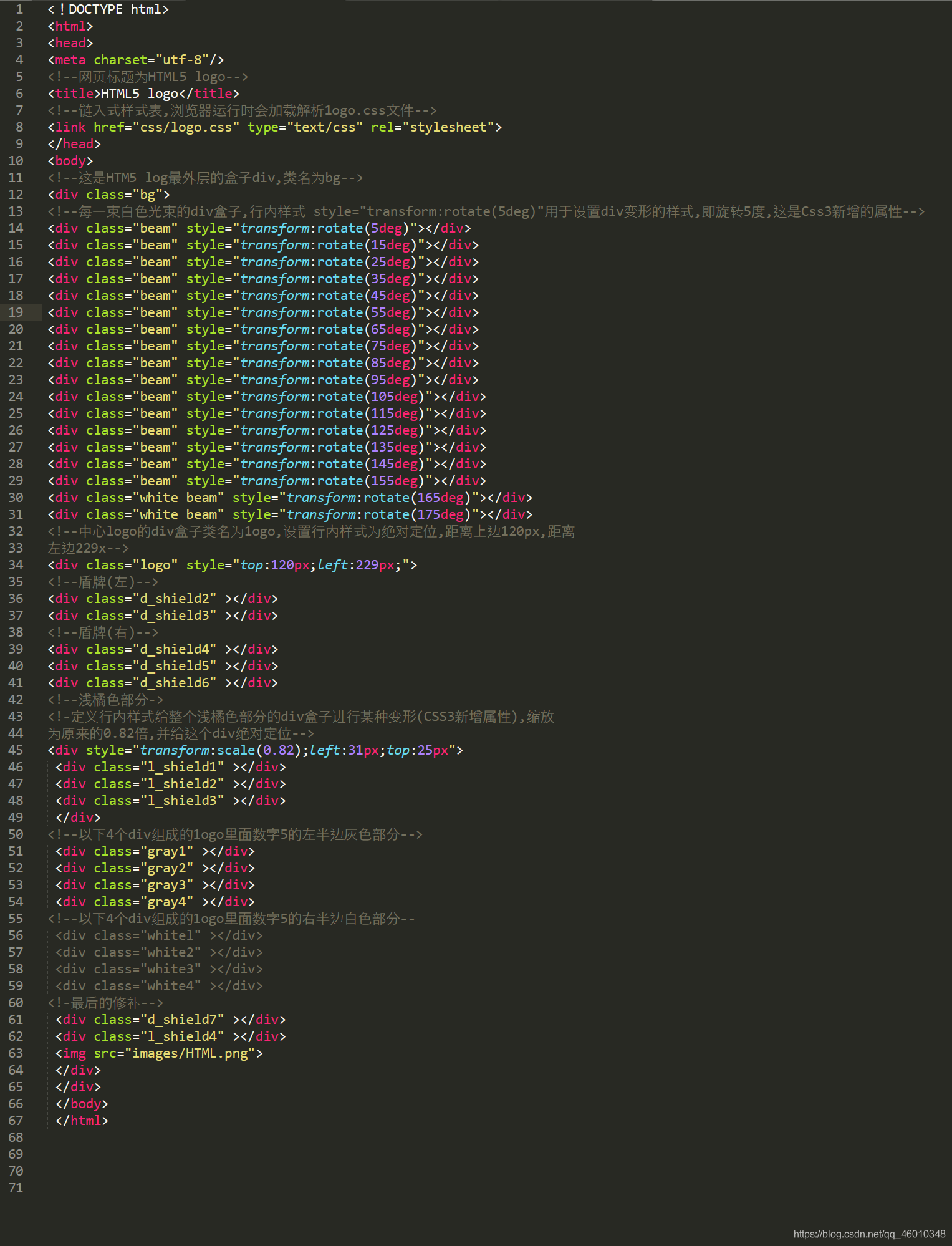
Task: Click the commented white4 div line
Action: pos(159,986)
